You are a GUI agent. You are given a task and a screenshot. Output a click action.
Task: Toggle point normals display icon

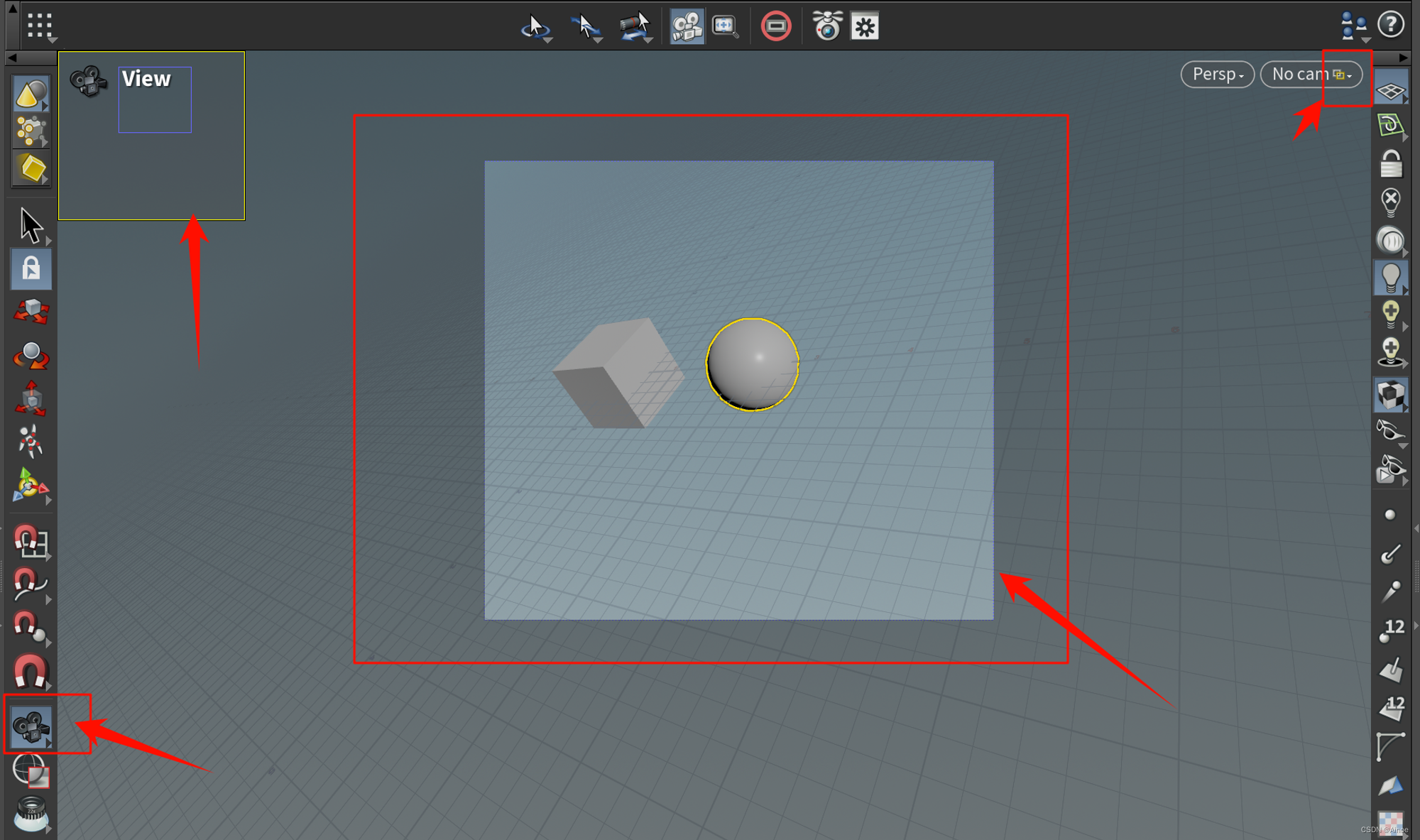pos(1390,553)
